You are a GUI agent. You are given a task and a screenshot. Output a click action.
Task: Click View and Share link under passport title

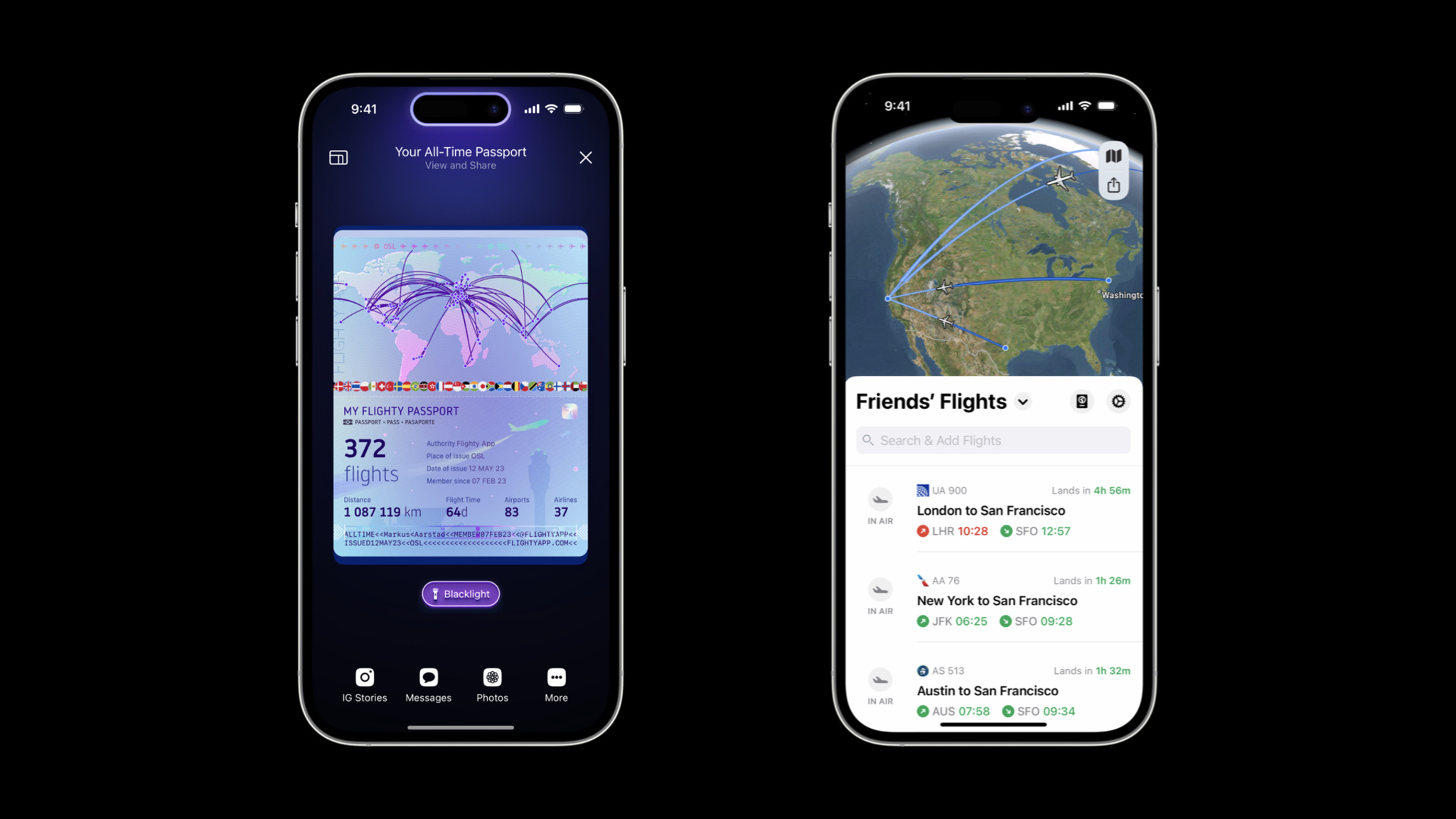(x=460, y=165)
